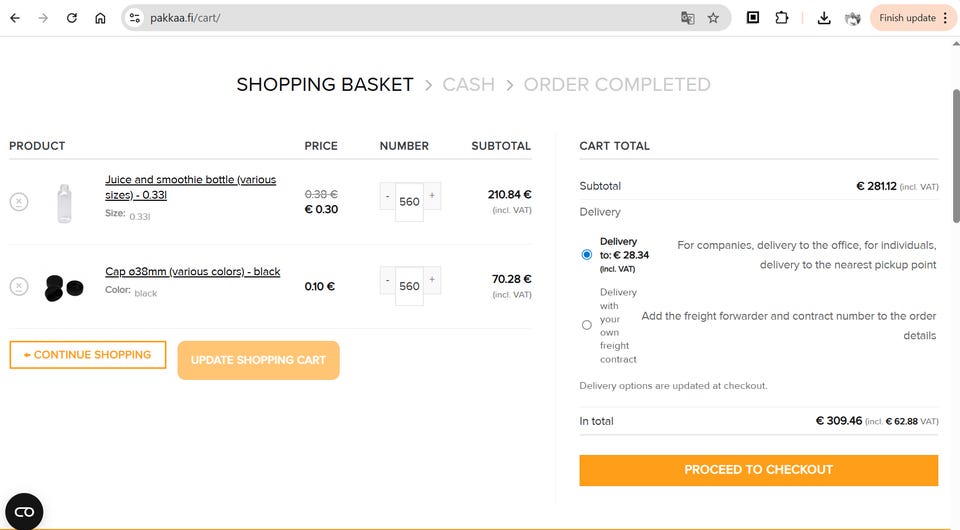The image size is (960, 530).
Task: Click the browser reload page icon
Action: [x=72, y=18]
